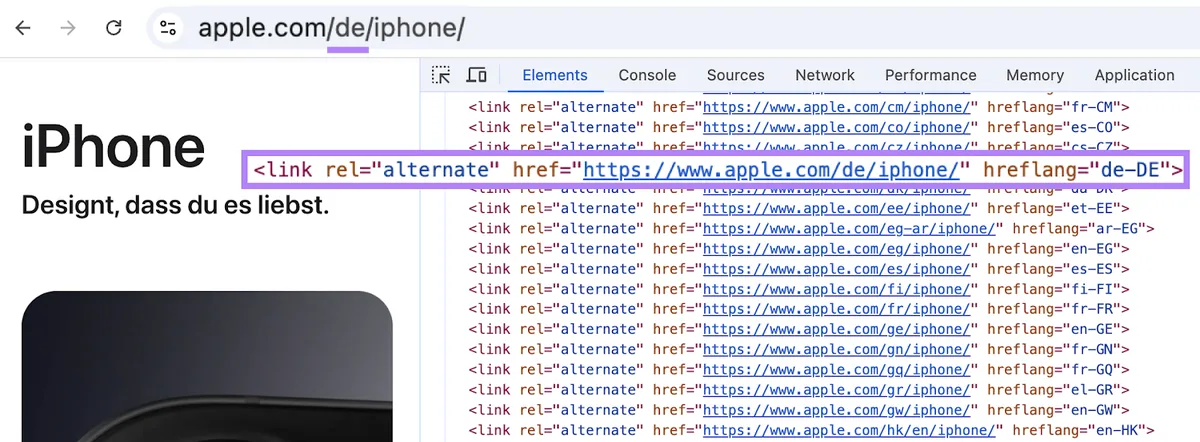The width and height of the screenshot is (1200, 442).
Task: Select the hreflang="fr-CM" attribute text
Action: click(x=1054, y=107)
